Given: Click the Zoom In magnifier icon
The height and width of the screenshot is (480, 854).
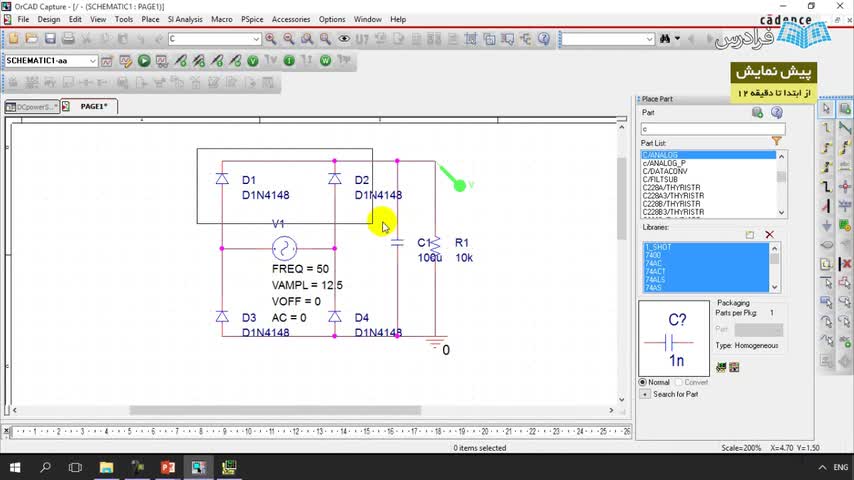Looking at the screenshot, I should (x=271, y=39).
